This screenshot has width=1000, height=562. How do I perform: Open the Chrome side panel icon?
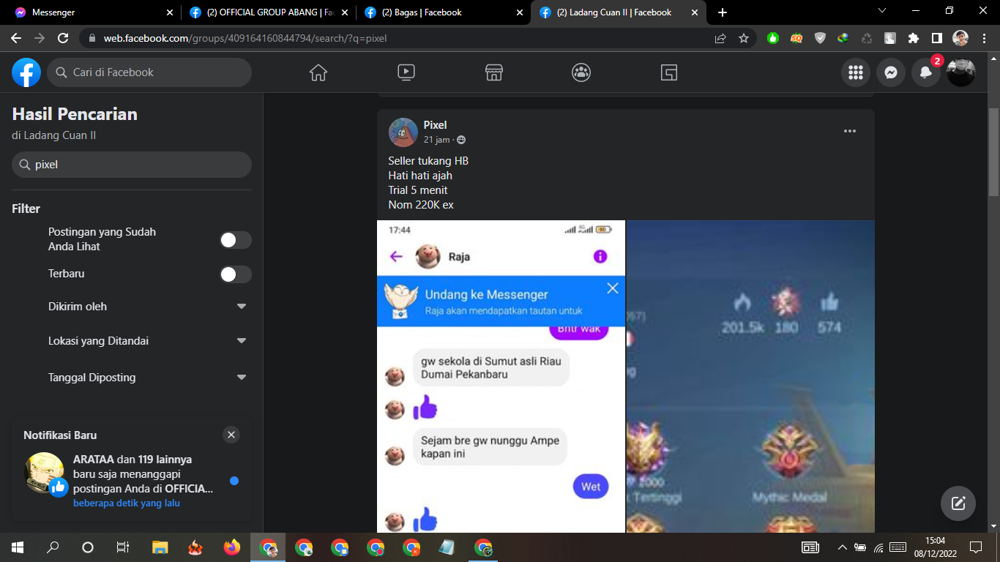(937, 38)
